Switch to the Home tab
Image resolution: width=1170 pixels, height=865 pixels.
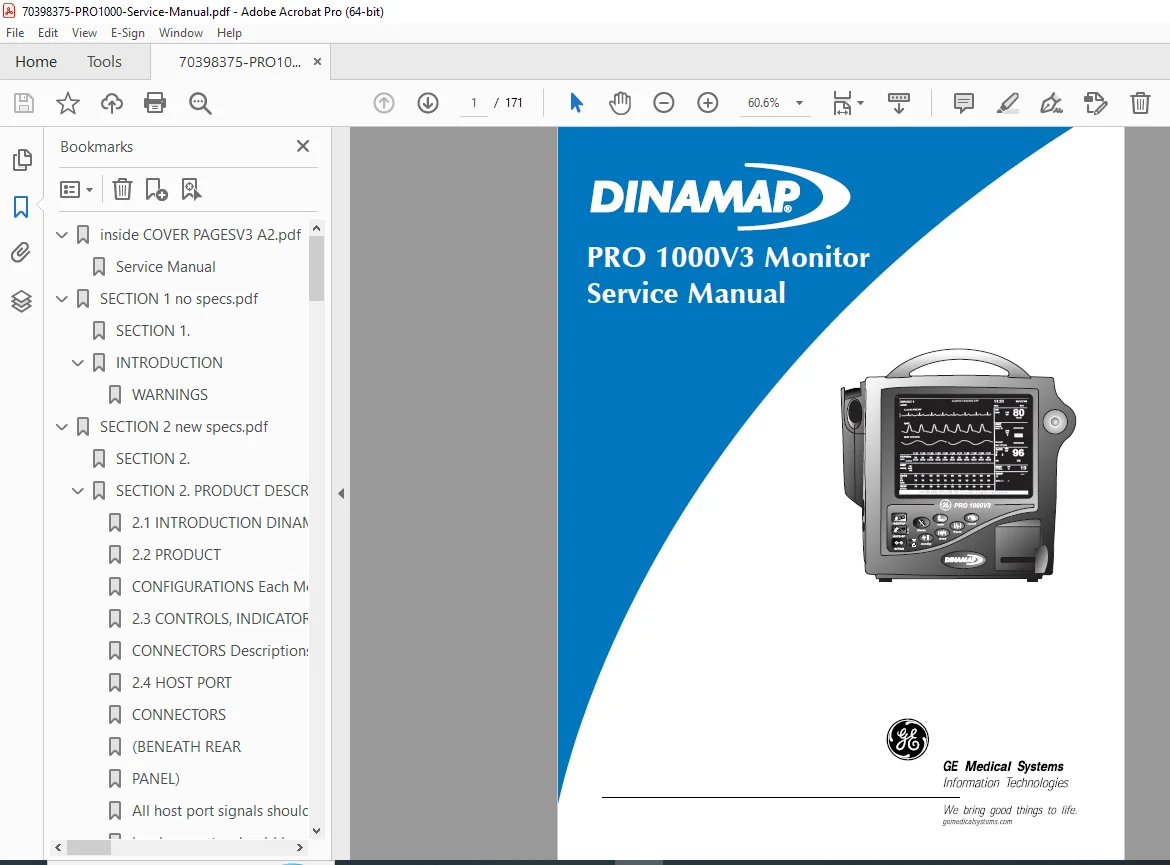point(36,62)
